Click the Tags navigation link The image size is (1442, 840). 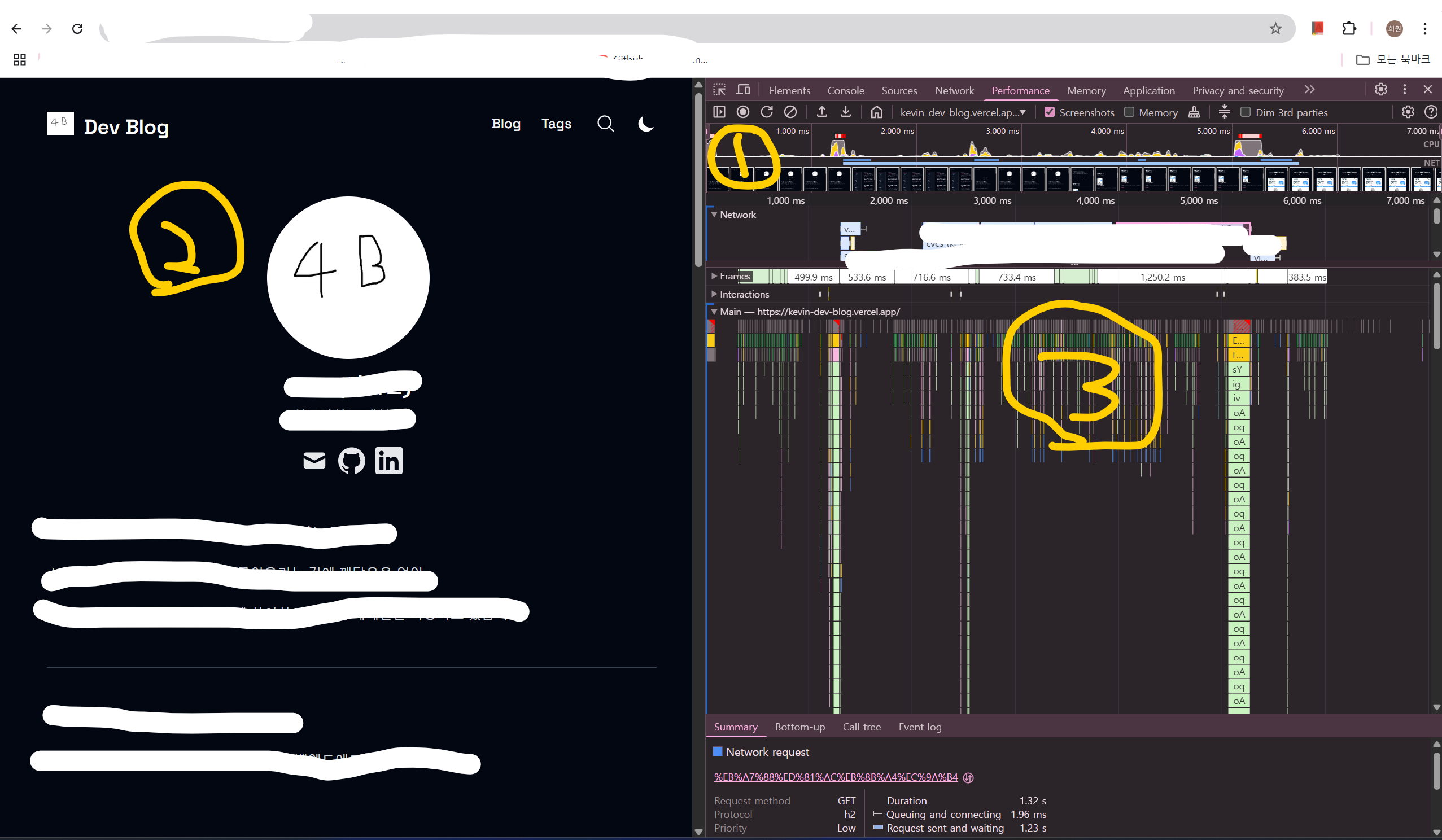pyautogui.click(x=556, y=124)
